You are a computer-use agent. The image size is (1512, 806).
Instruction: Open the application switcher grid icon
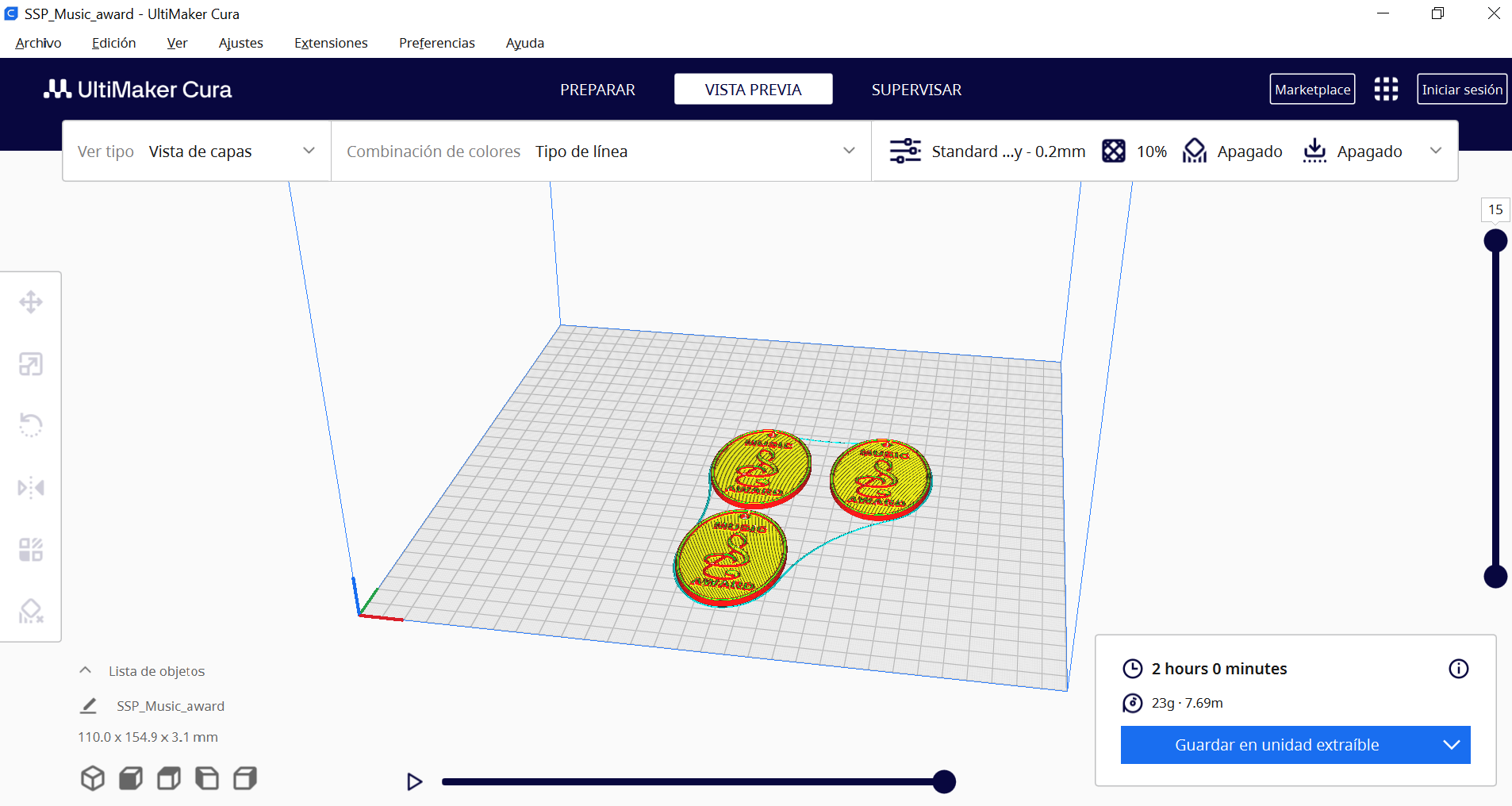1386,90
